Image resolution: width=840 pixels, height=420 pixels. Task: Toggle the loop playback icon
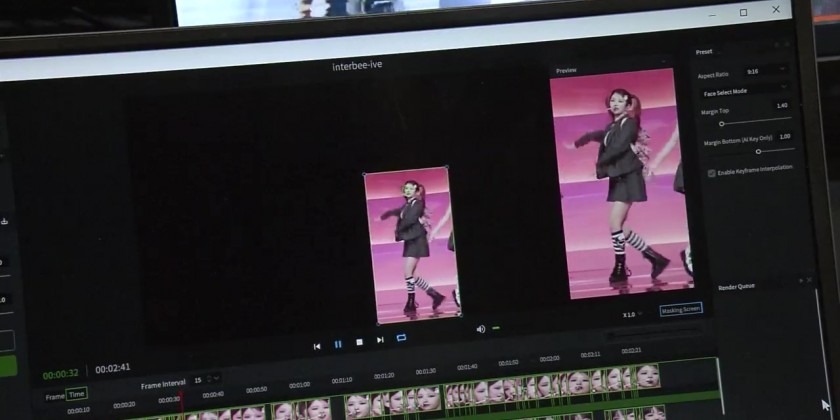401,338
